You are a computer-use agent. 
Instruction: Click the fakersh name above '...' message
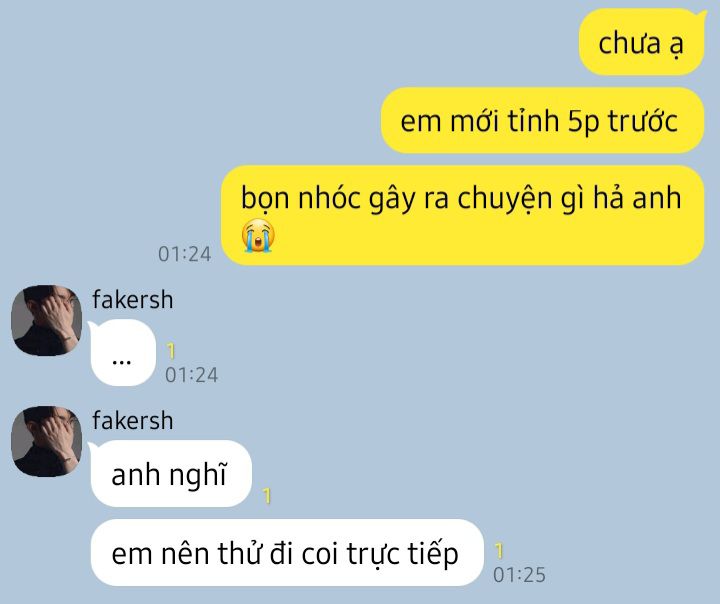pos(133,299)
